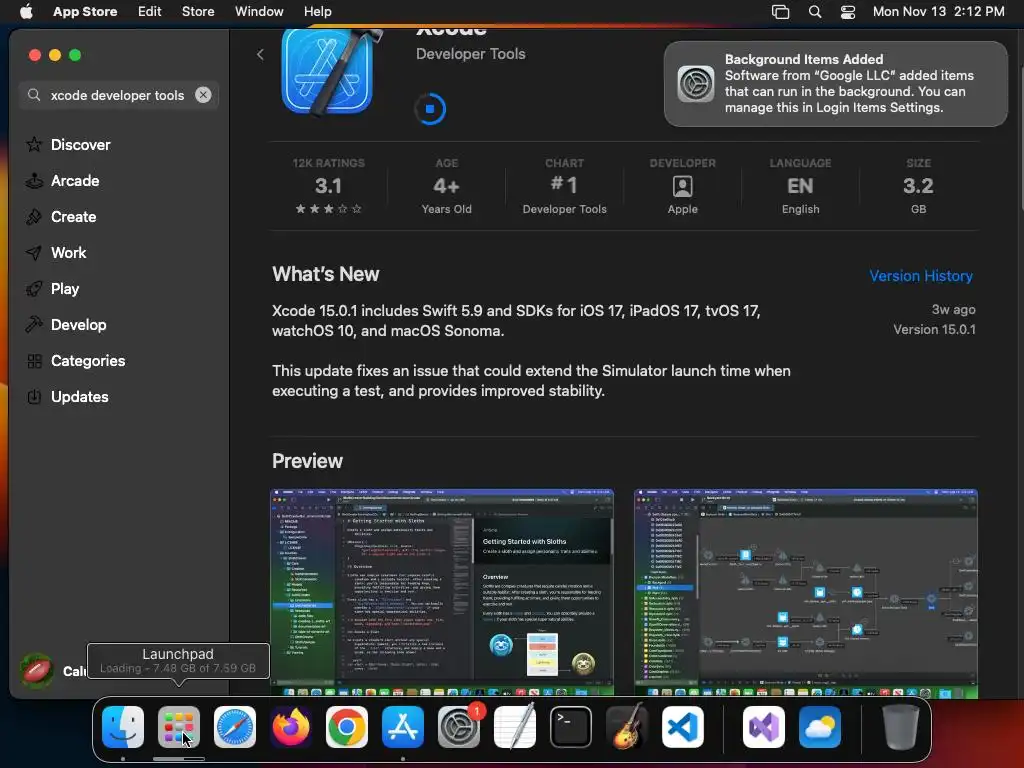1024x768 pixels.
Task: Stop the Xcode download in progress
Action: pyautogui.click(x=430, y=109)
